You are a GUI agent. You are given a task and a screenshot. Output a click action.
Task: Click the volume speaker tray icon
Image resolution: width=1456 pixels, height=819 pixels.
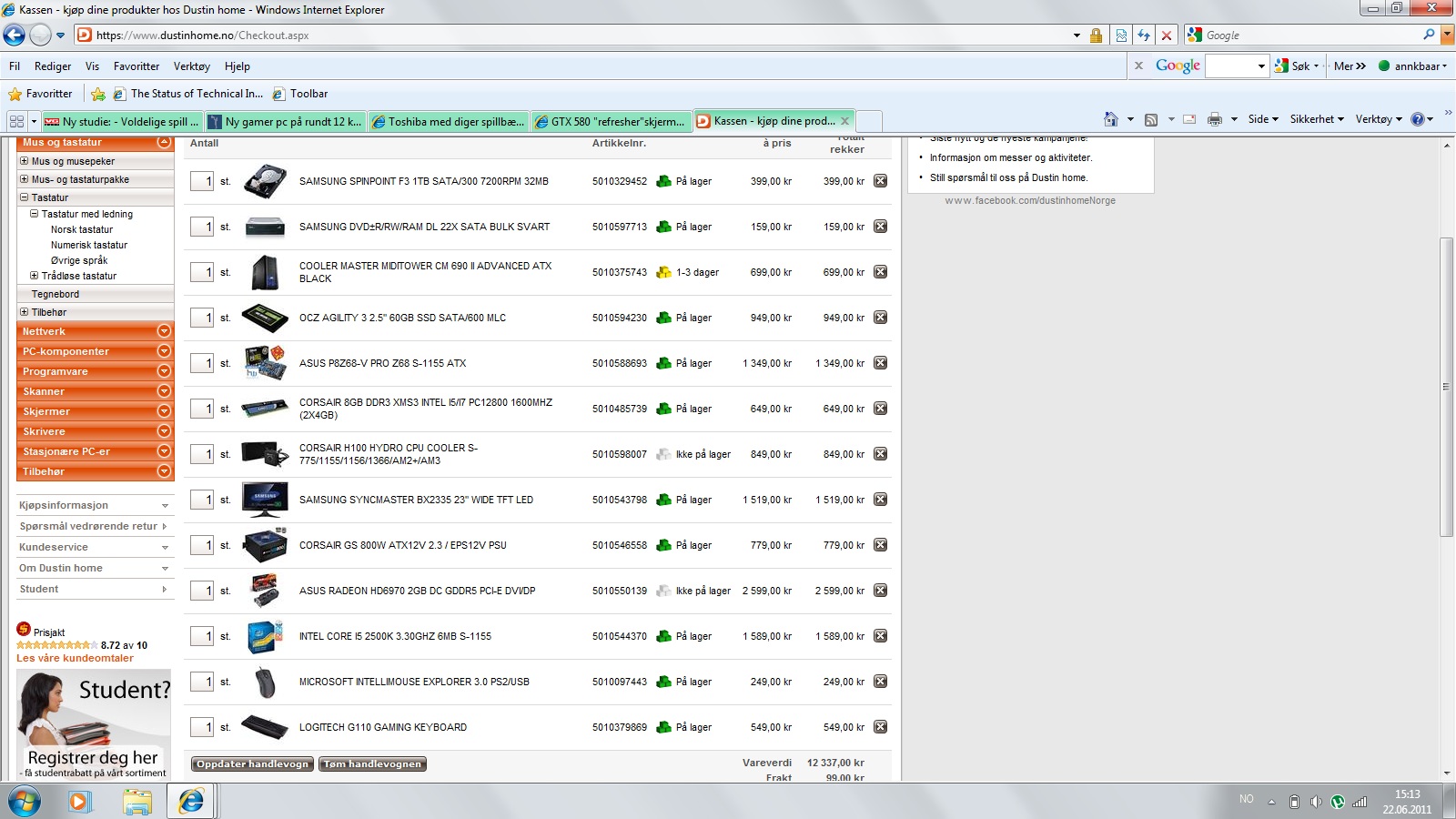(x=1316, y=802)
